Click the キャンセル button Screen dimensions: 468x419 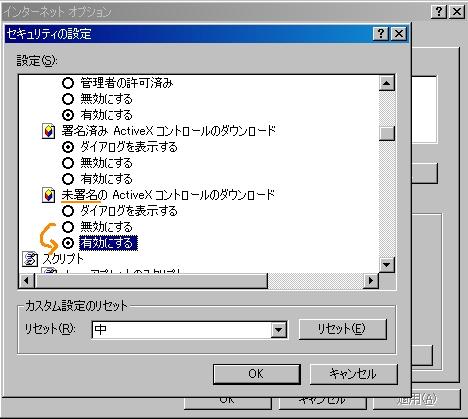pos(353,374)
